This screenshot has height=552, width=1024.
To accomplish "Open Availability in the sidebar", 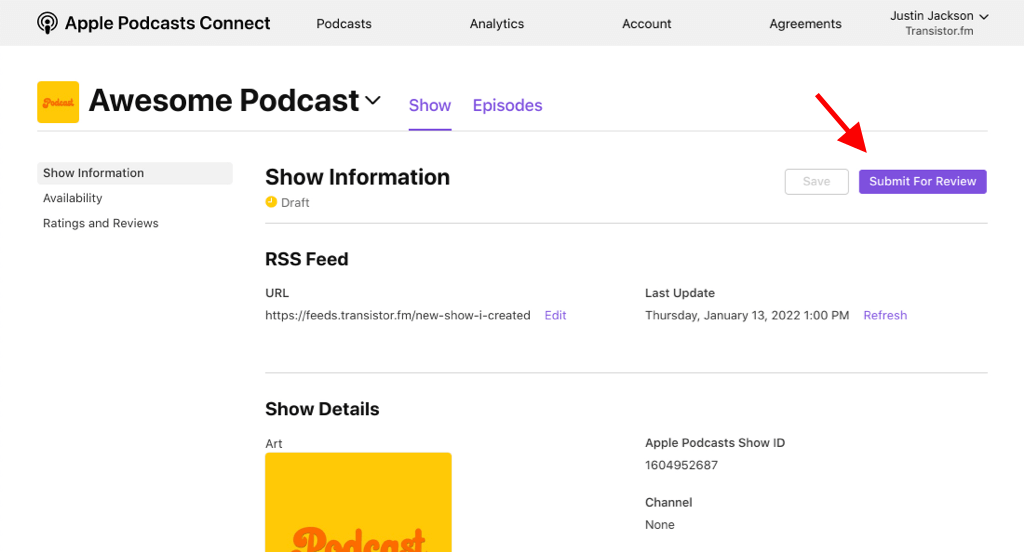I will coord(73,198).
